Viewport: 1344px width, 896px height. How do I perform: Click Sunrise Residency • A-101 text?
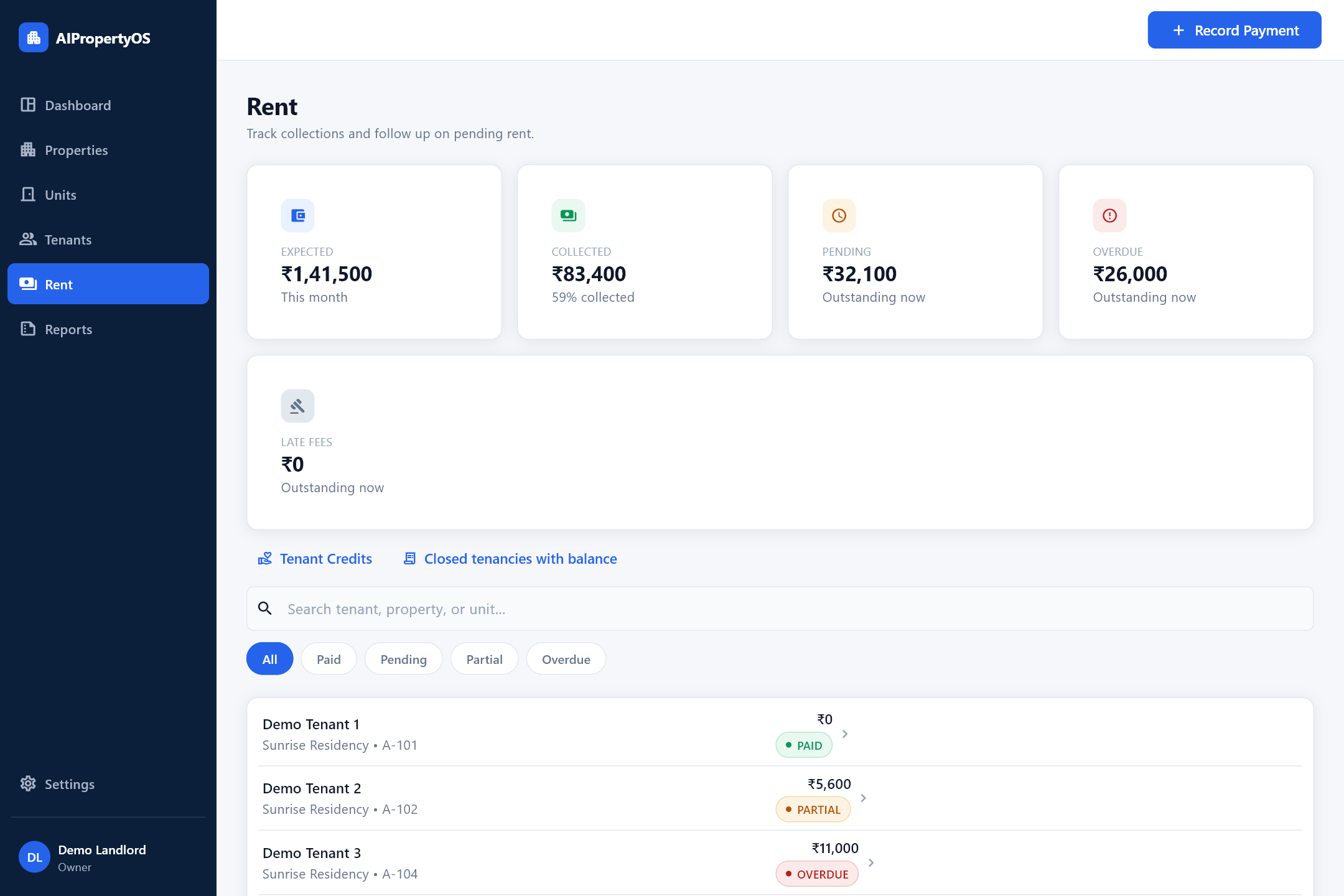340,745
